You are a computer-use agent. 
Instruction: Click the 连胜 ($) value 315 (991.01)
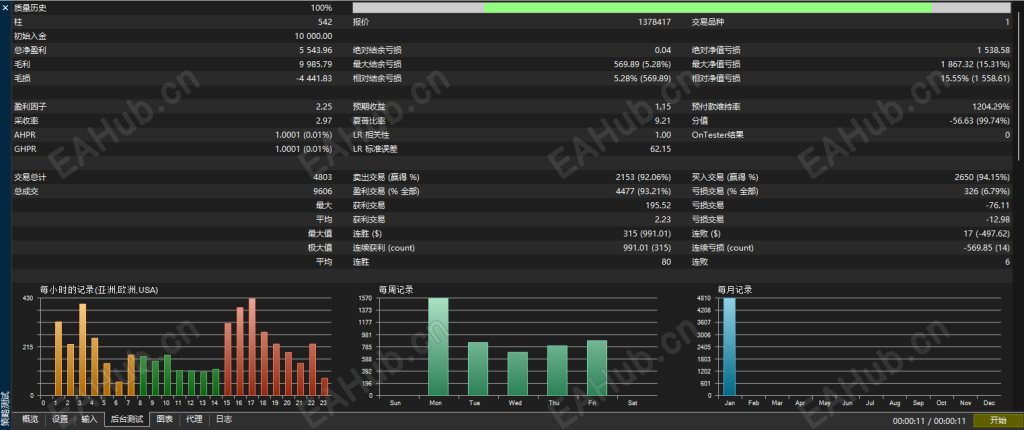click(648, 234)
